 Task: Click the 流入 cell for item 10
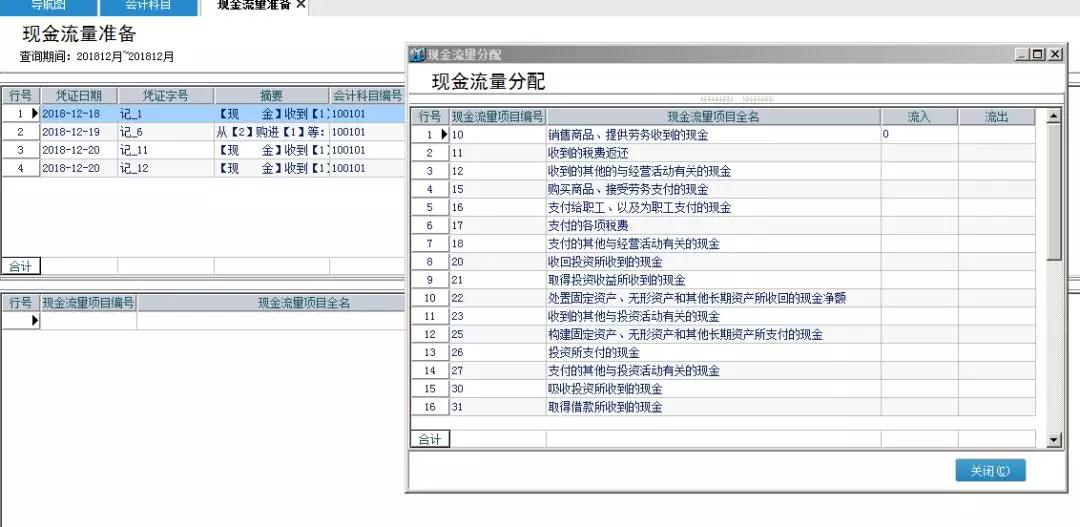(x=918, y=134)
